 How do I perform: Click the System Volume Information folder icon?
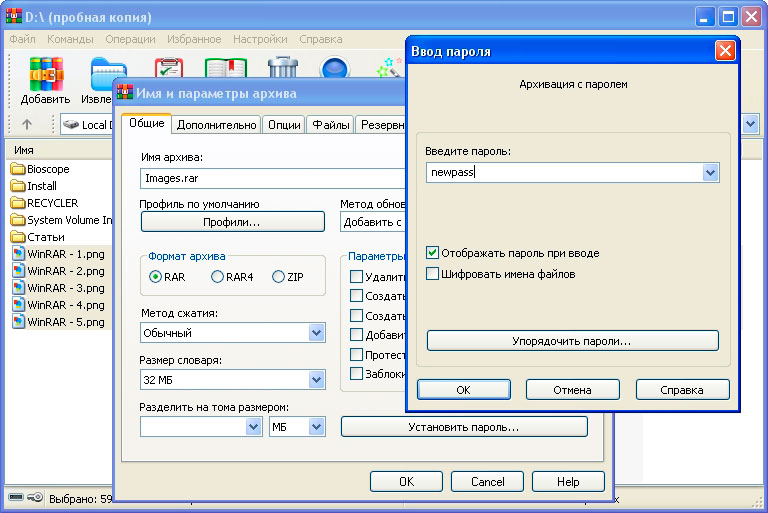point(18,220)
